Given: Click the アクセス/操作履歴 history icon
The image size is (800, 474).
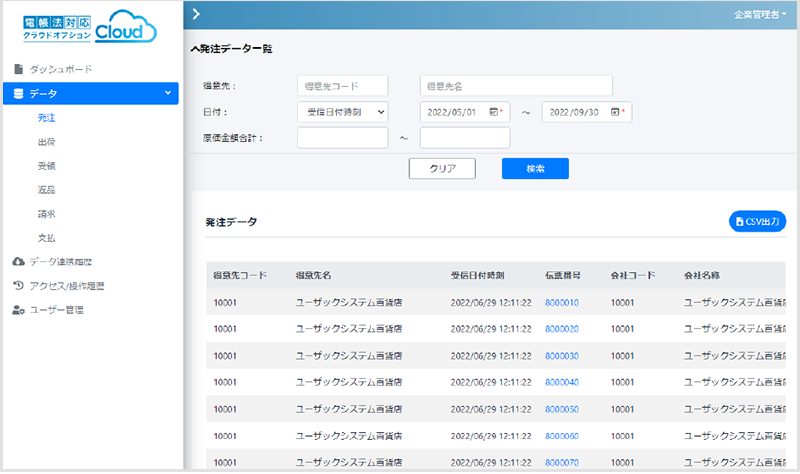Looking at the screenshot, I should click(19, 286).
